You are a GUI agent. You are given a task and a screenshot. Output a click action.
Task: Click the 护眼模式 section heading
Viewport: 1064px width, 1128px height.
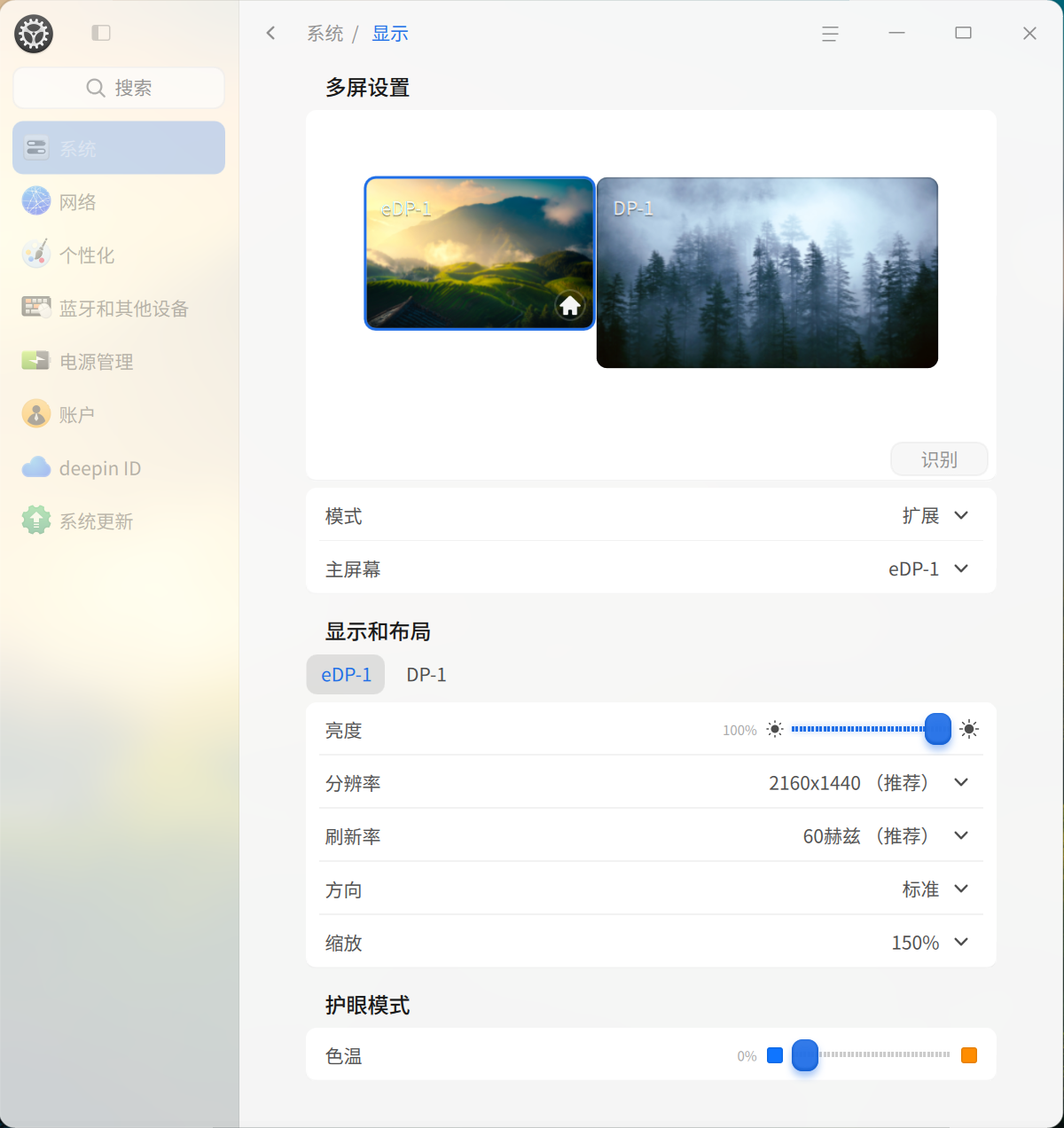(x=367, y=1005)
